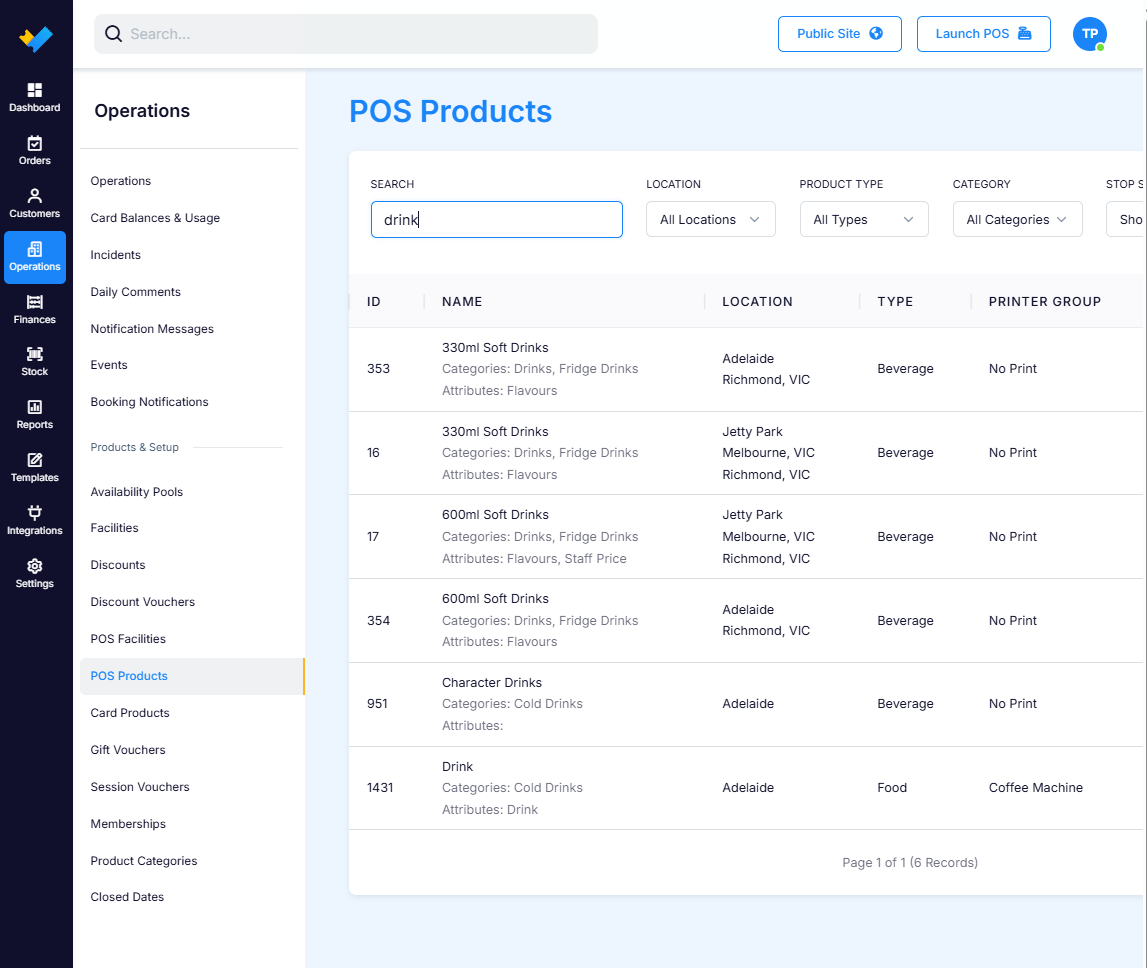The image size is (1147, 968).
Task: Select Daily Comments menu item
Action: (x=135, y=292)
